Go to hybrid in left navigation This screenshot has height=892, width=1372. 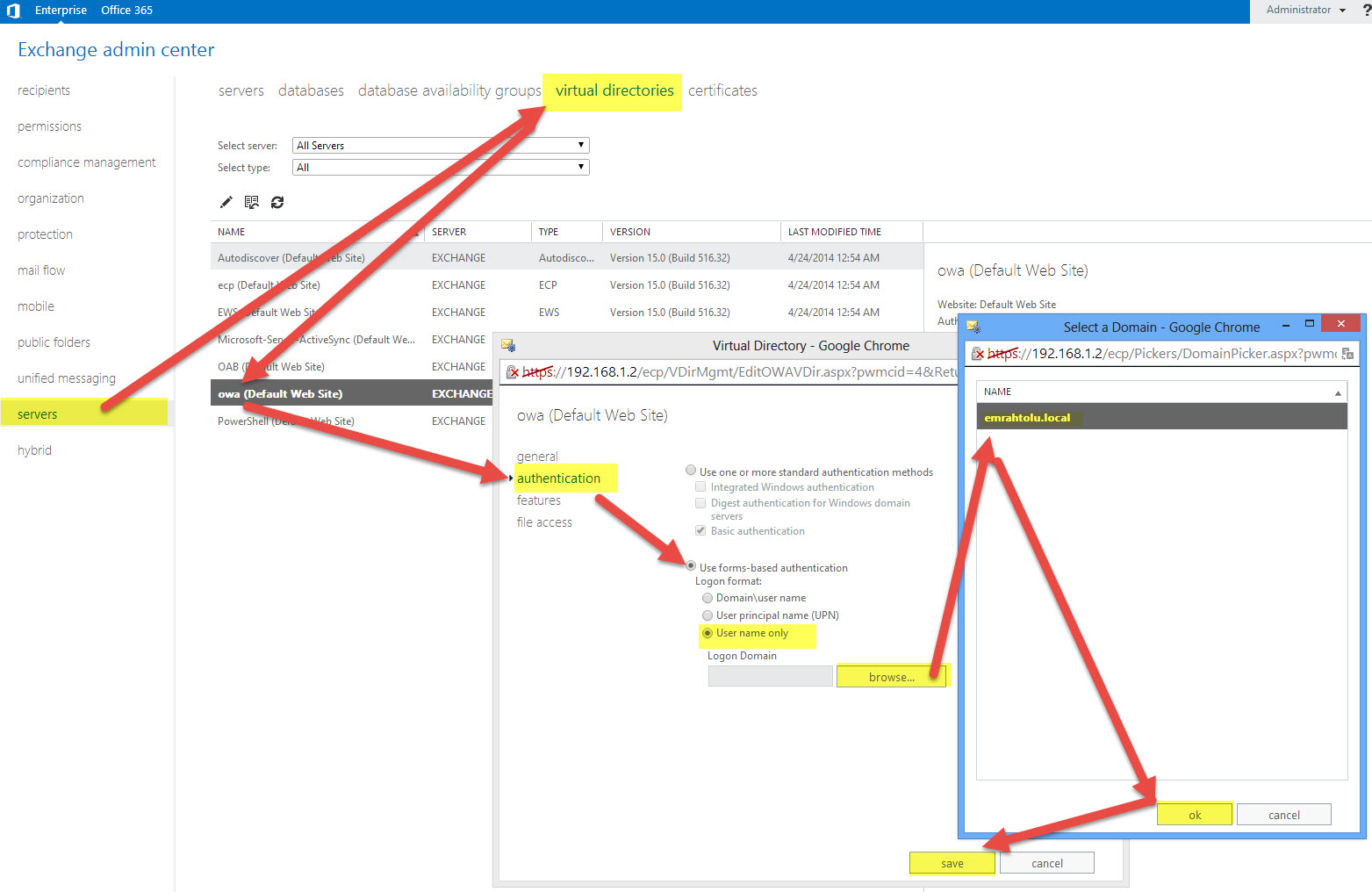pyautogui.click(x=34, y=450)
